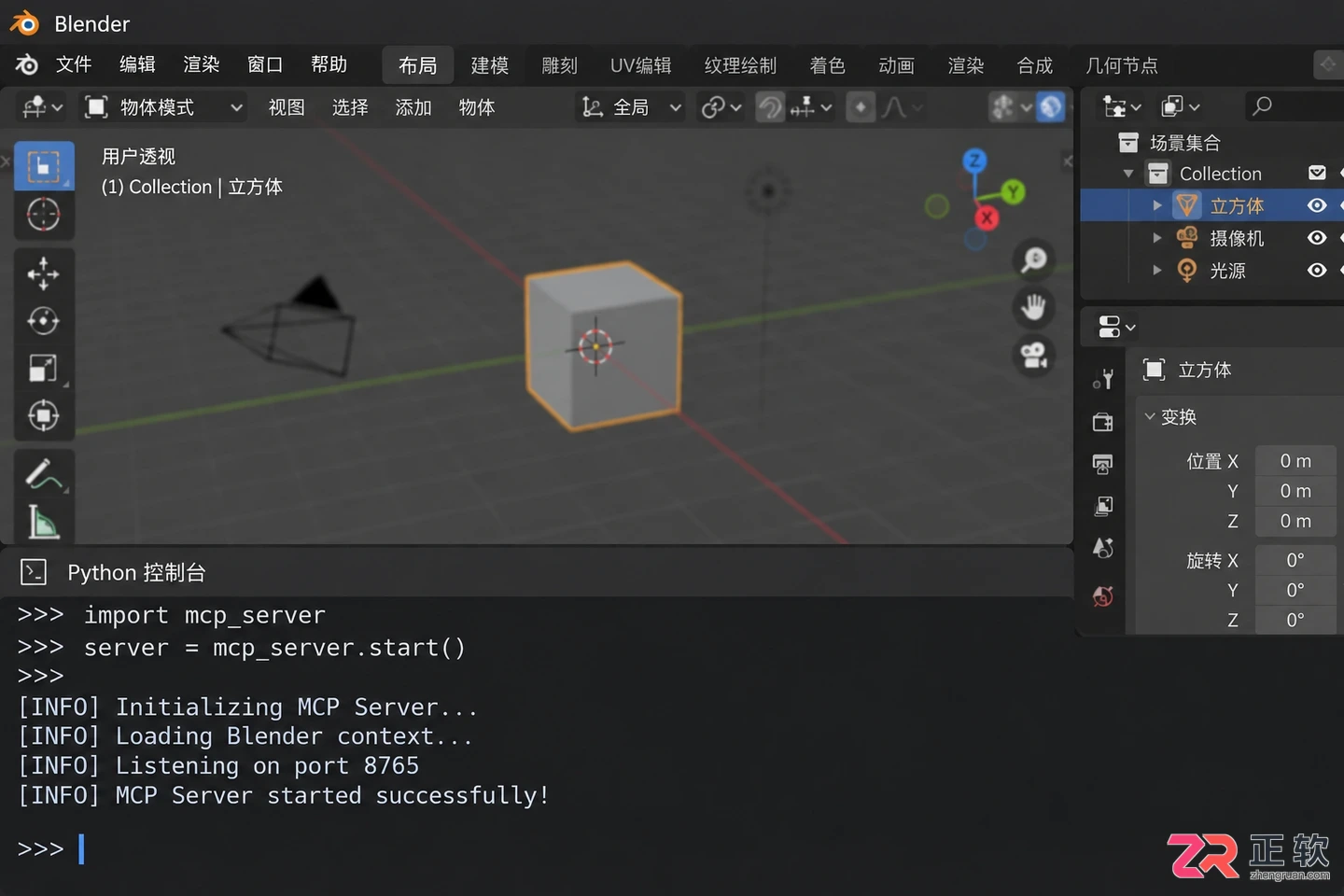
Task: Toggle the blue viewport overlays button
Action: pos(1051,107)
